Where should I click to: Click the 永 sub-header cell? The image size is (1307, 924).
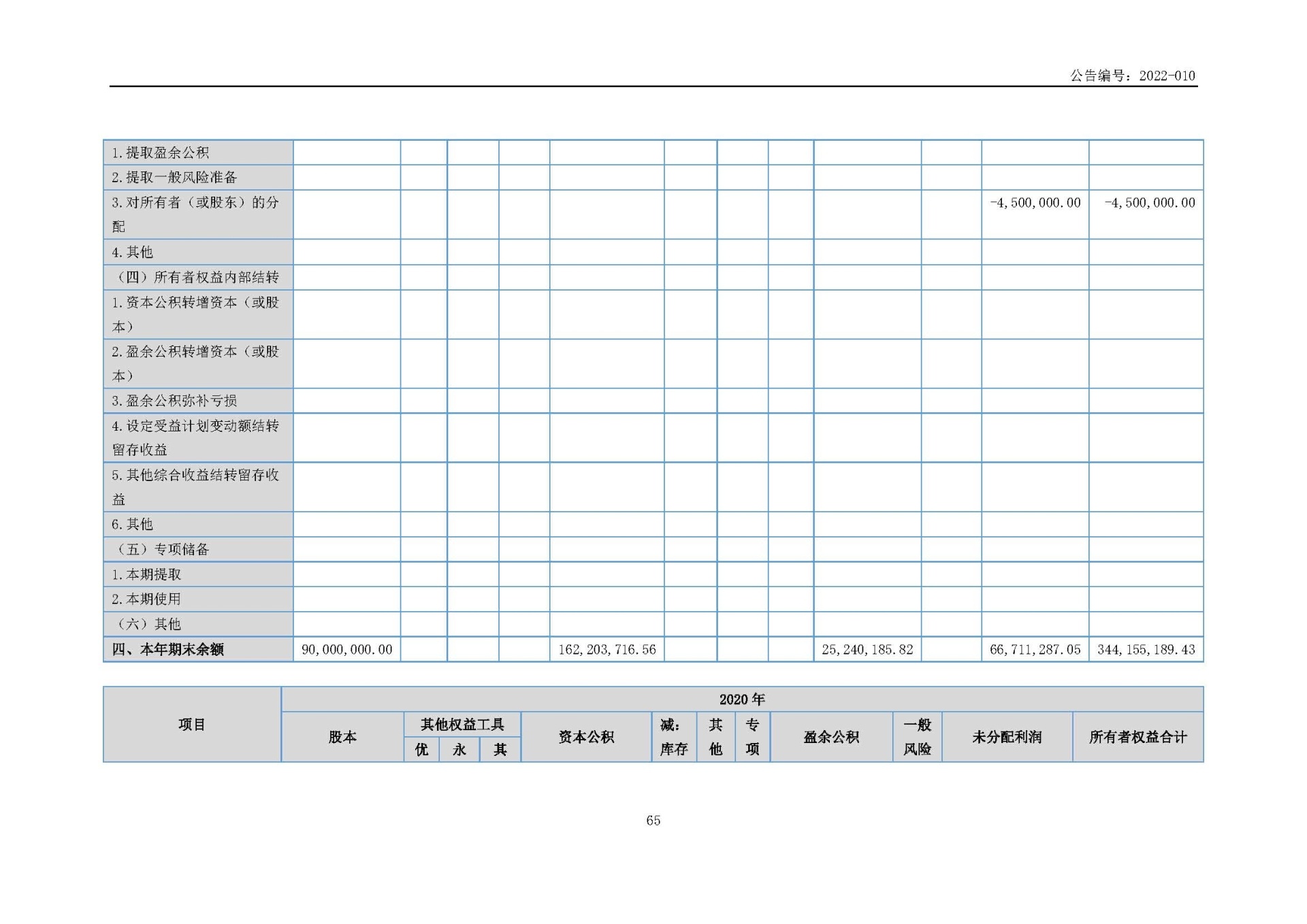[459, 749]
